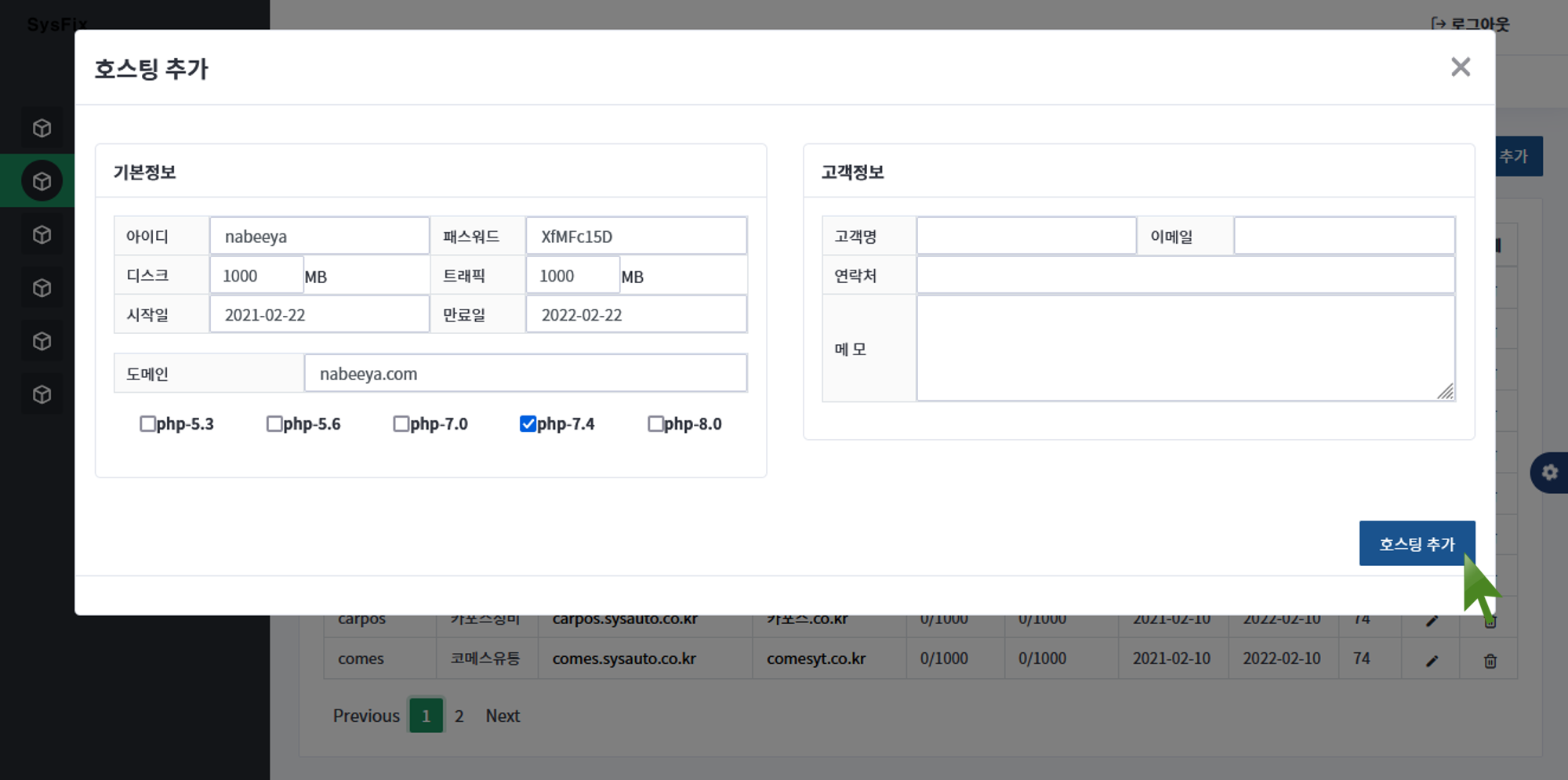Viewport: 1568px width, 780px height.
Task: Click the 만료일 date field
Action: (636, 314)
